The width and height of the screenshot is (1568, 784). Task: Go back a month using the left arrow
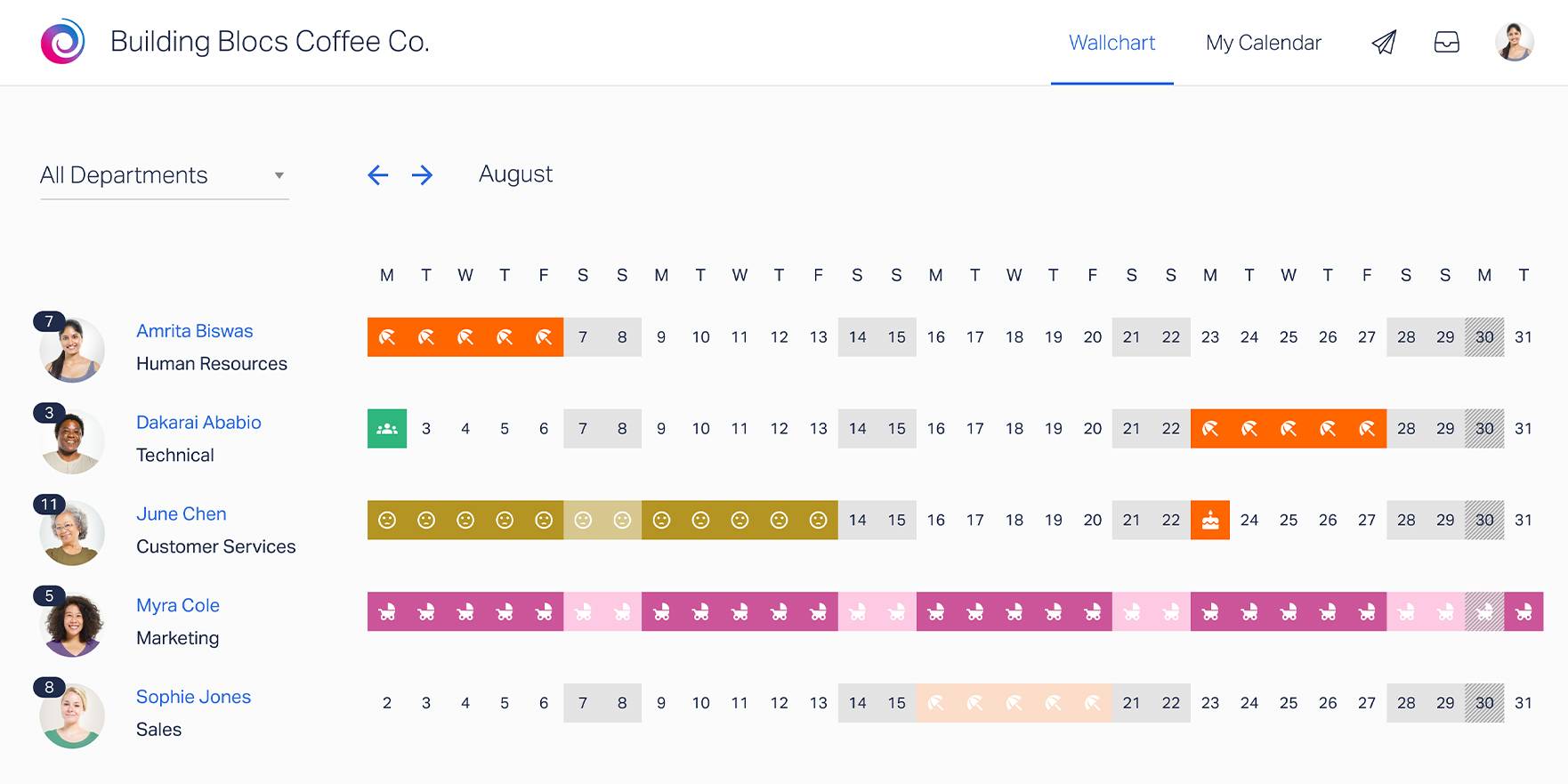point(378,175)
